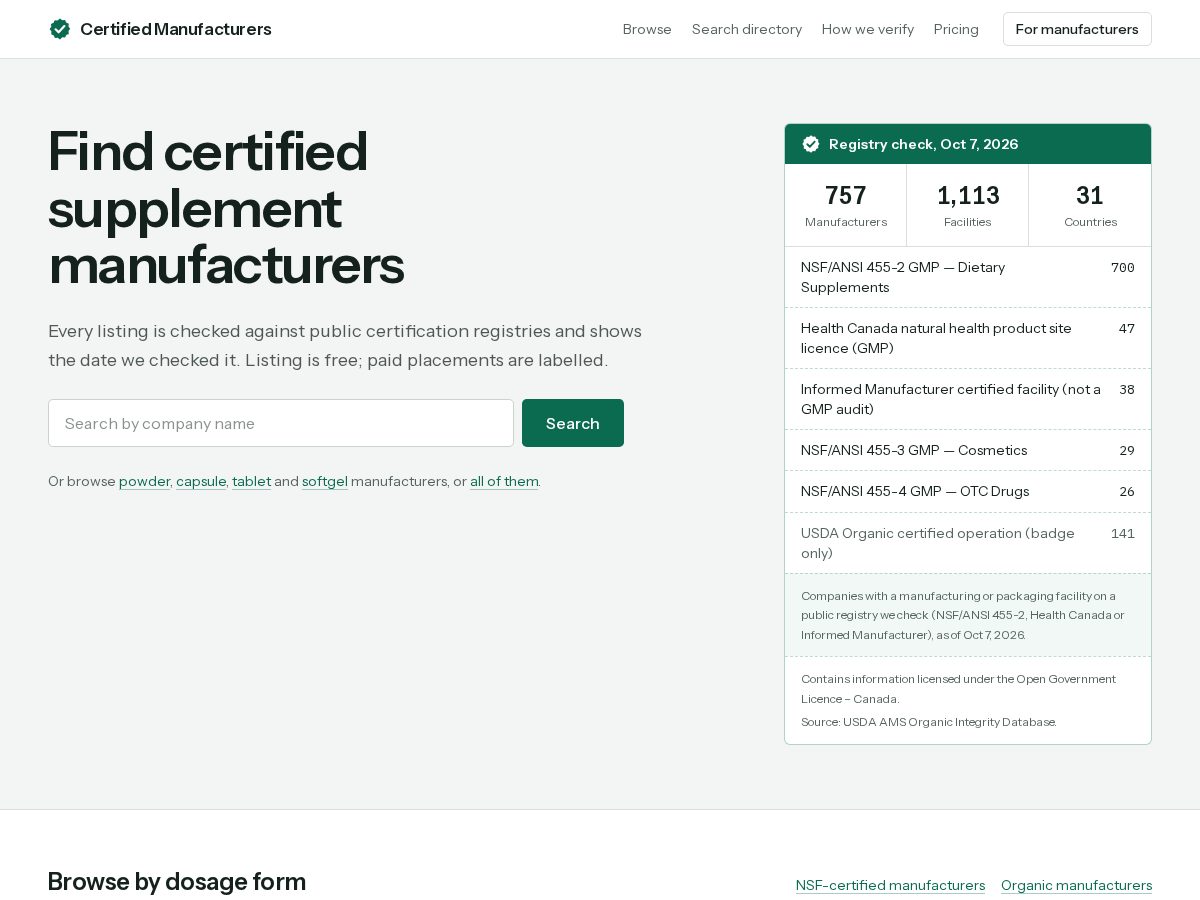Browse softgel manufacturers link

(325, 481)
